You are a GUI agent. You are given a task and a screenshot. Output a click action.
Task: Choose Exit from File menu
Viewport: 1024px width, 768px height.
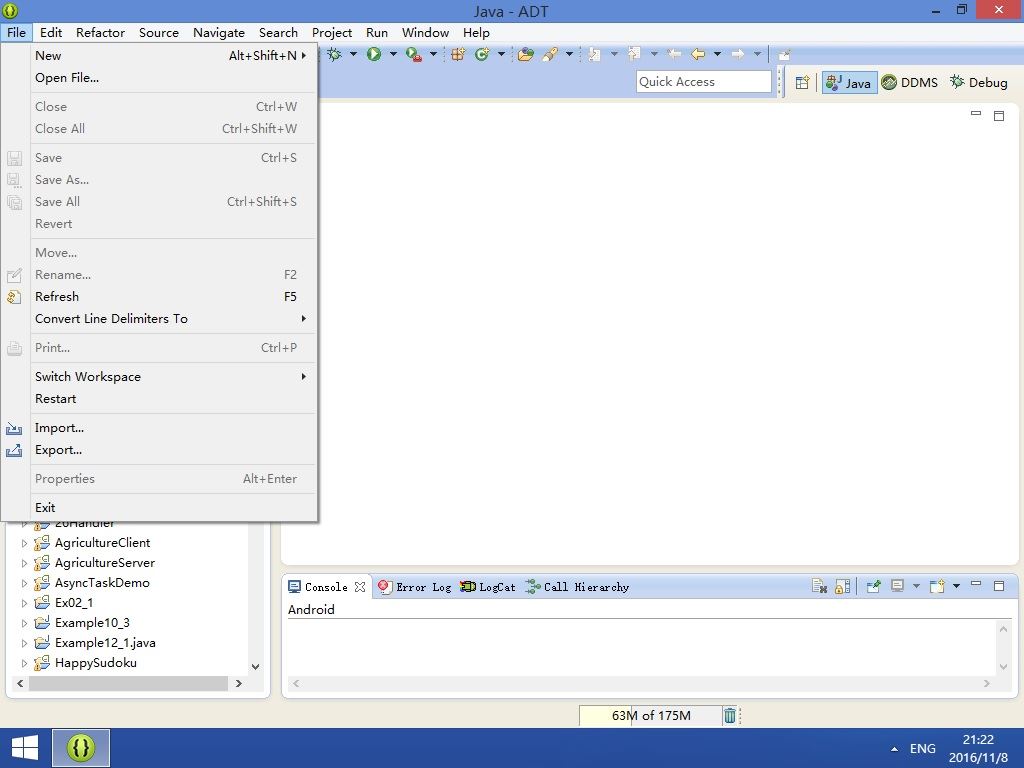point(171,507)
